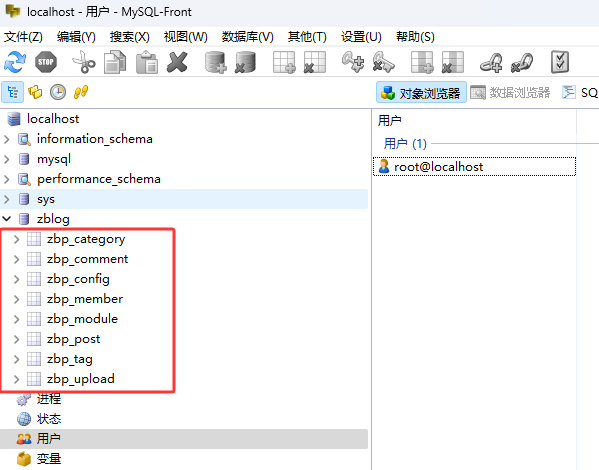This screenshot has height=470, width=599.
Task: Expand the zbp_category table node
Action: pos(16,239)
